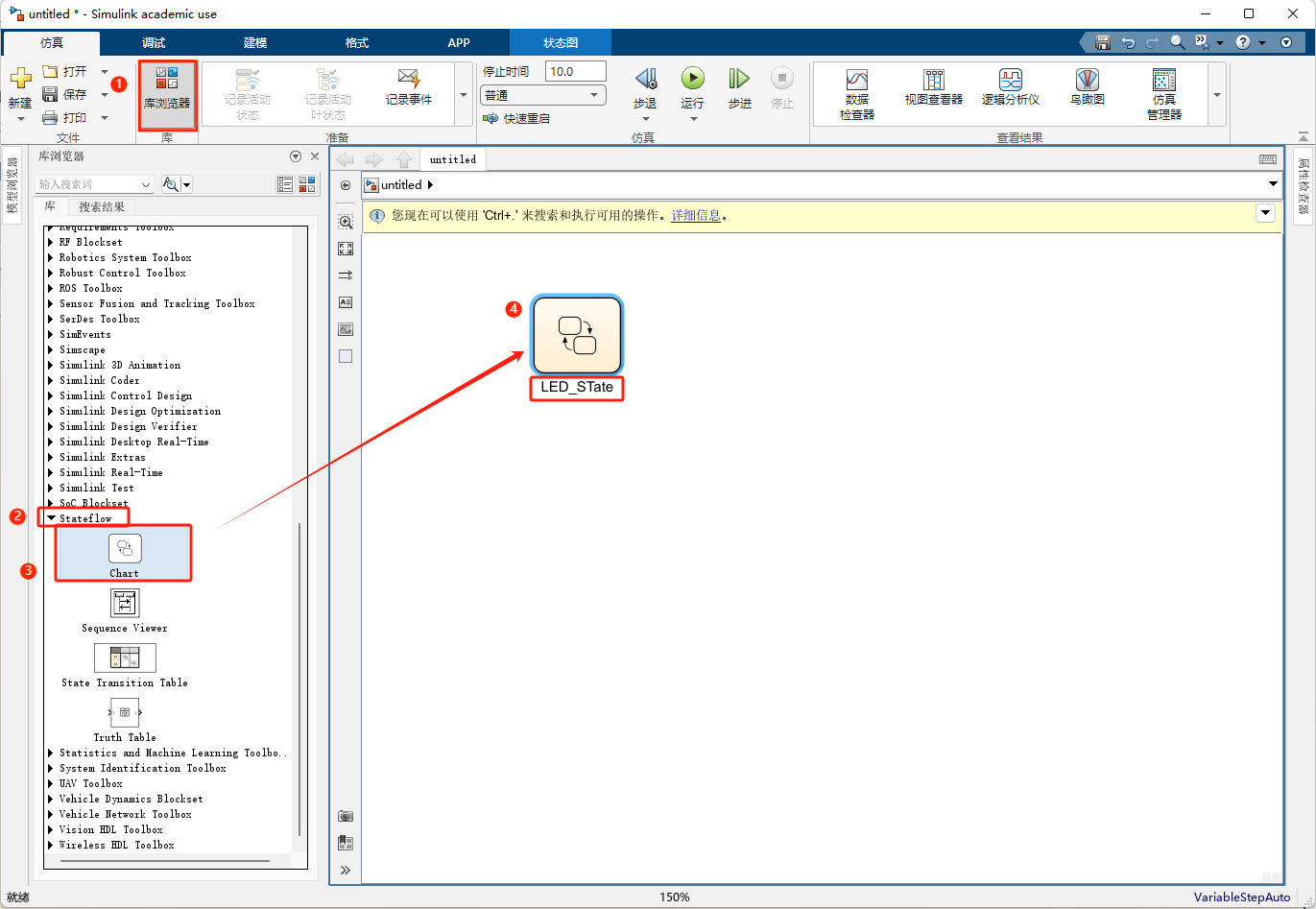
Task: Click the 详细信息 link in the banner
Action: 696,216
